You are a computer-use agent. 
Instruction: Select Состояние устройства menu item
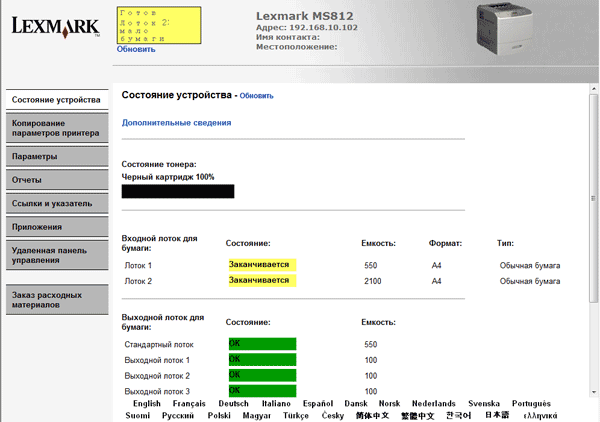[57, 100]
